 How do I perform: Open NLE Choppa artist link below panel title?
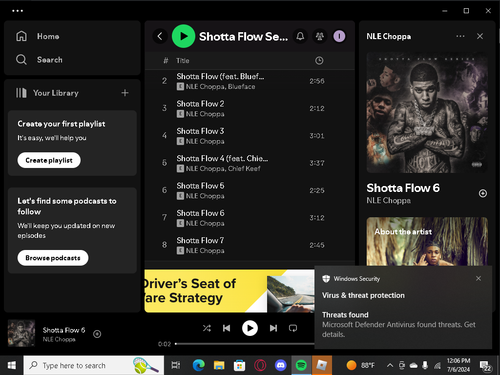(388, 201)
